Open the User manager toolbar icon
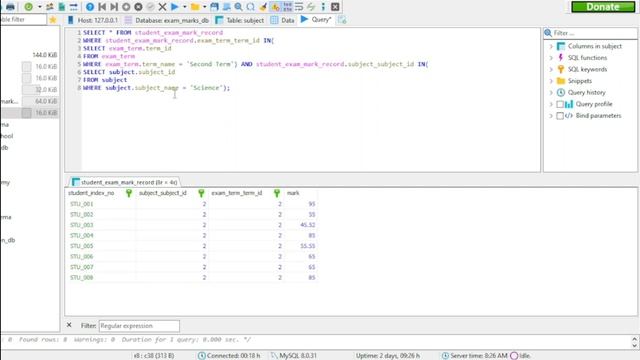640x360 pixels. [x=50, y=7]
